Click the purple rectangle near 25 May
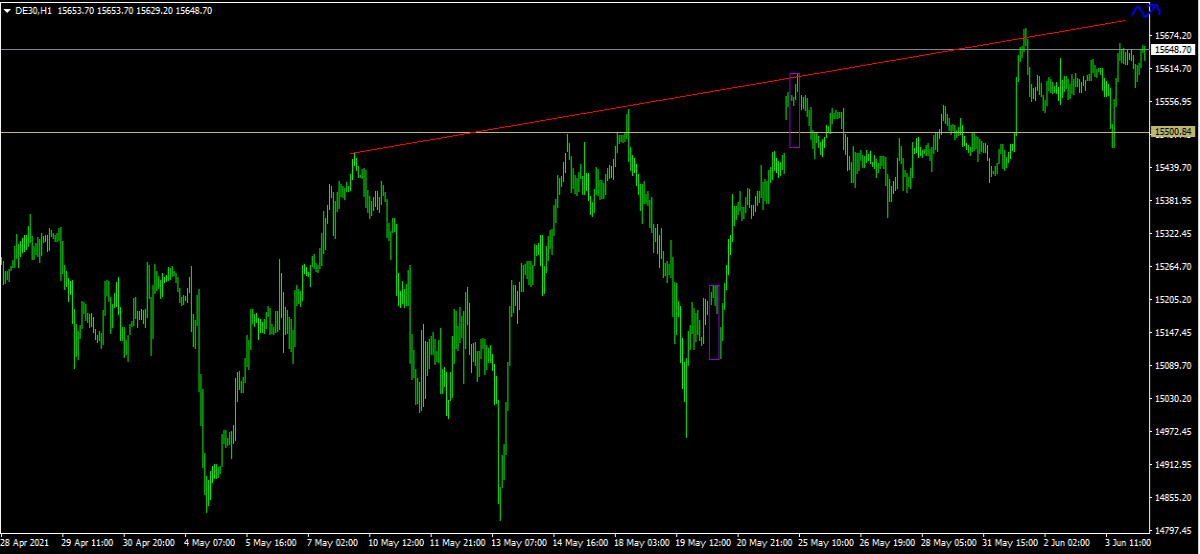This screenshot has height=554, width=1200. 794,110
